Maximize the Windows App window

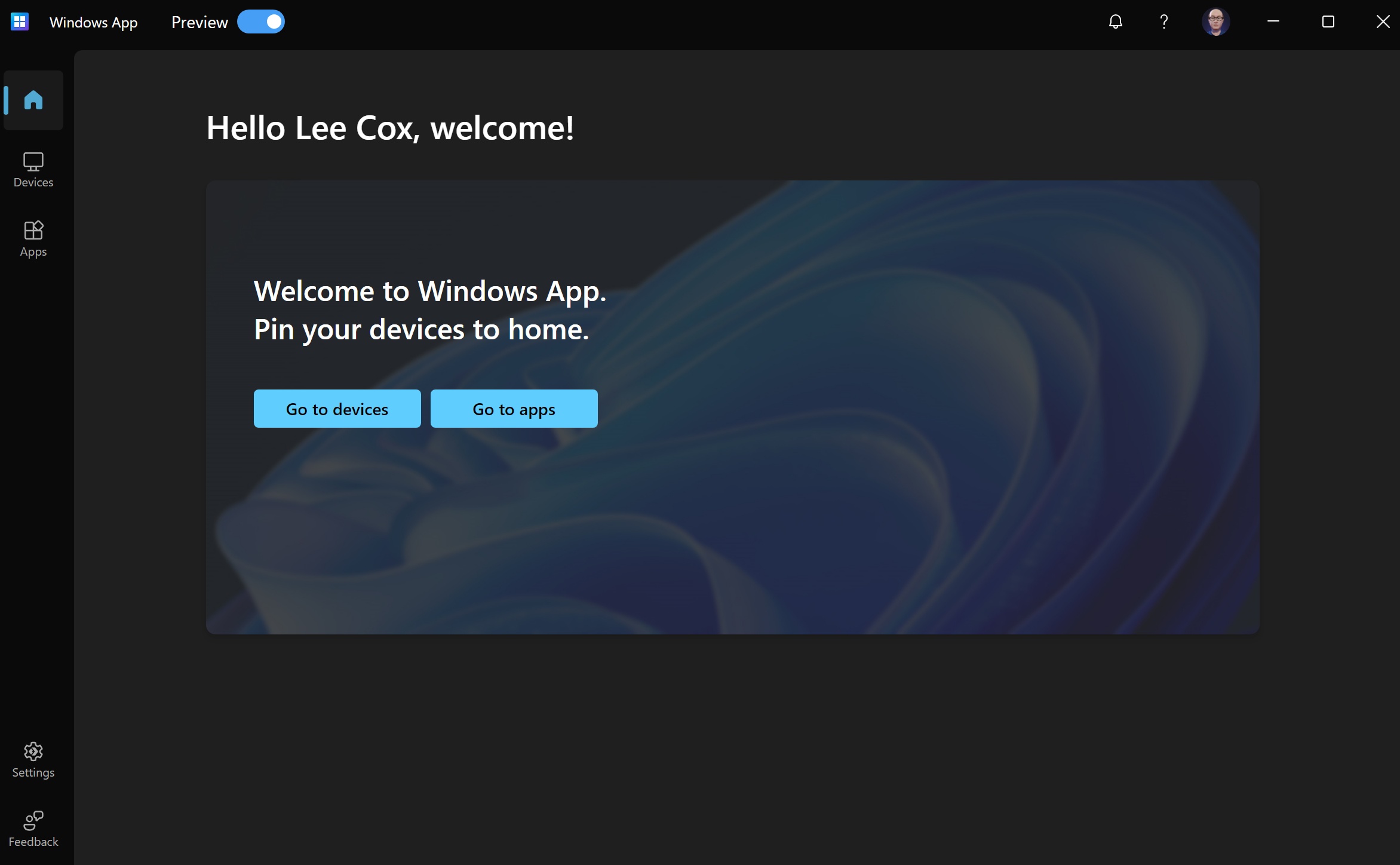pos(1328,22)
